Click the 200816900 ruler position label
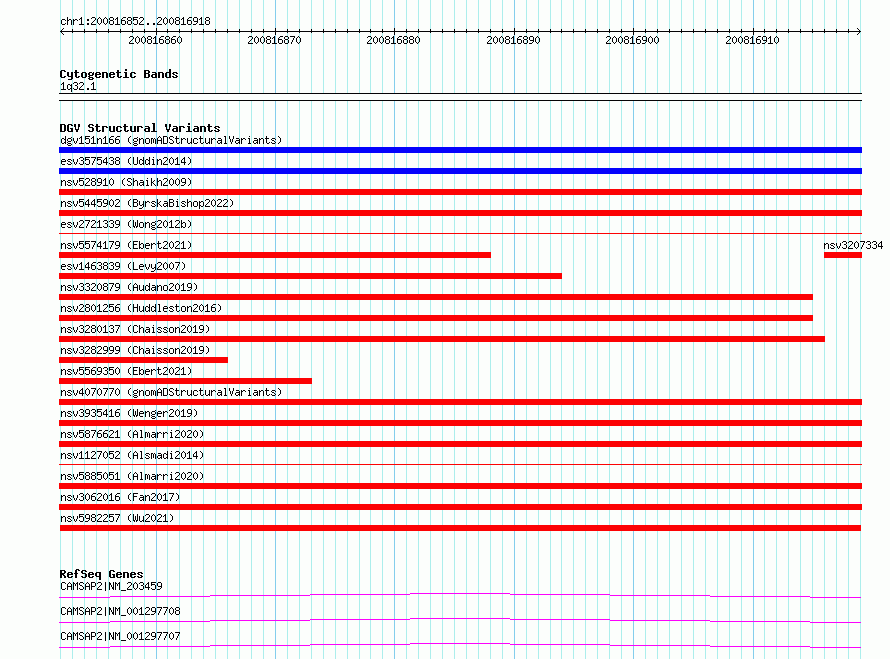890x659 pixels. pos(632,40)
